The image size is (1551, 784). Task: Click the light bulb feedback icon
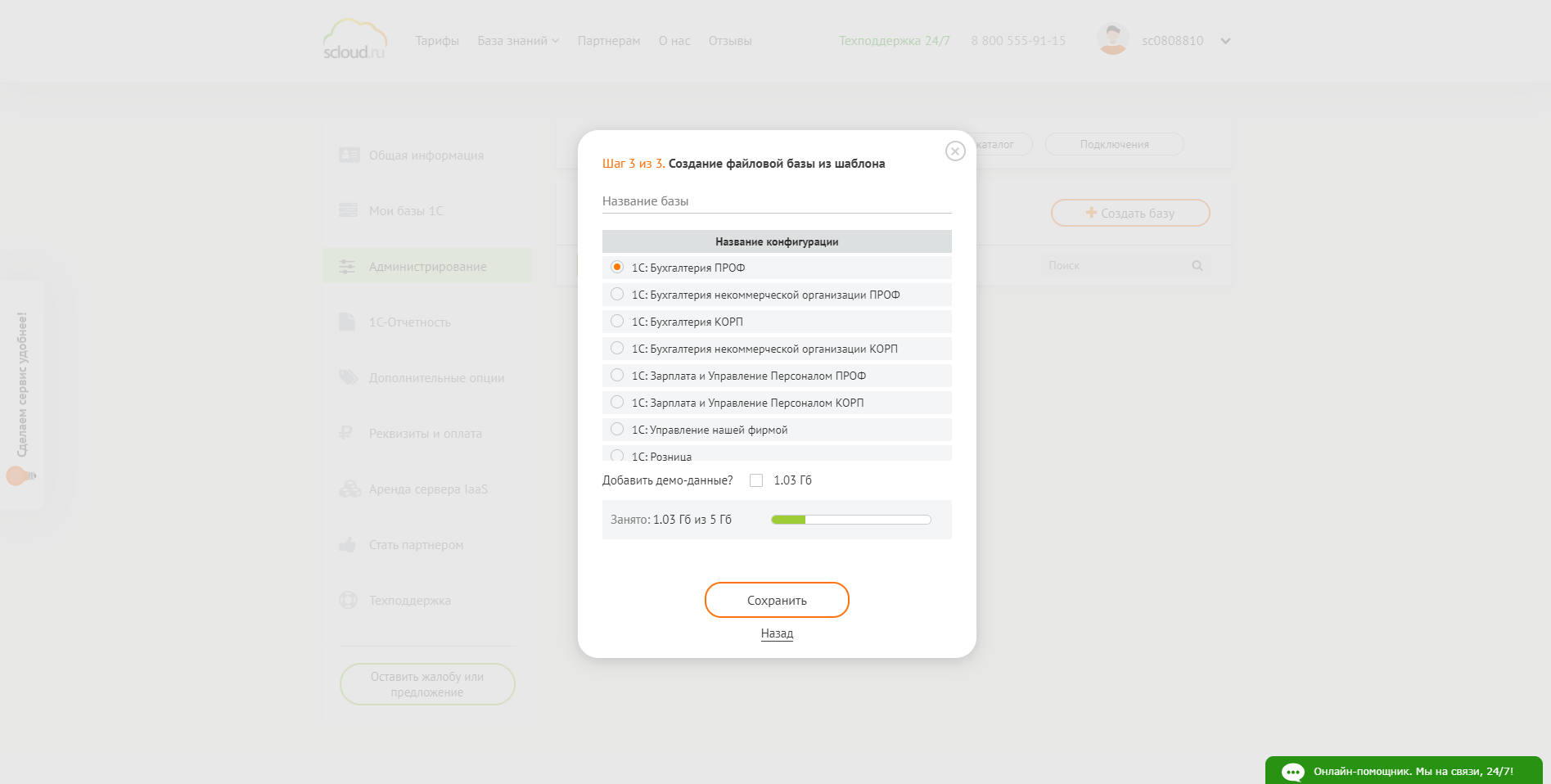tap(20, 475)
